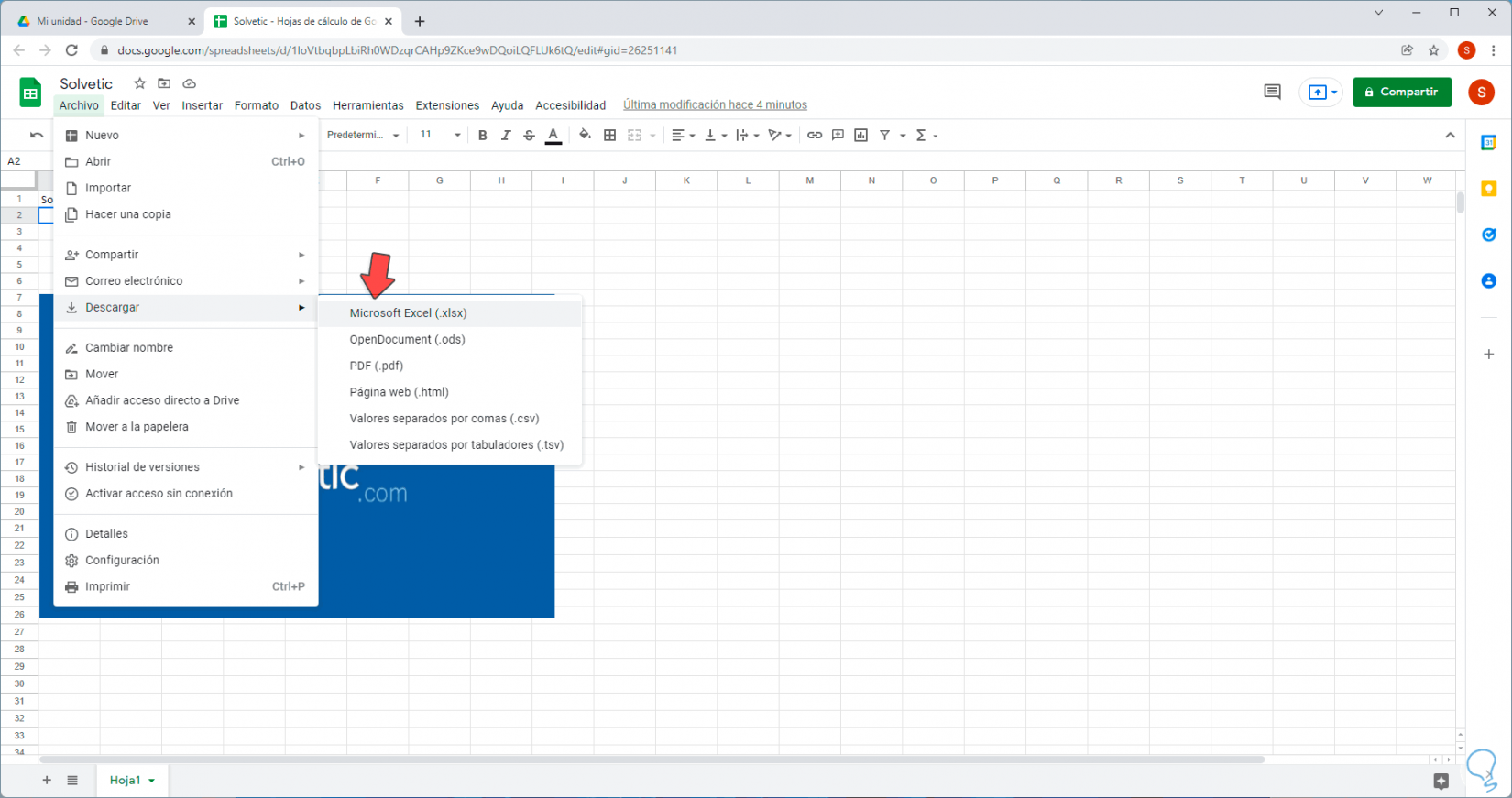Screen dimensions: 1512x798
Task: Download as PDF (.pdf)
Action: [450, 366]
